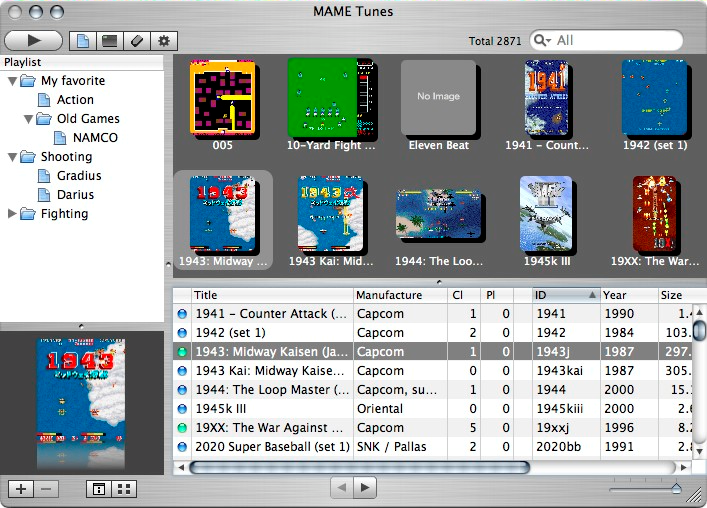Click the Oriental manufacturer cell
707x508 pixels.
(380, 409)
